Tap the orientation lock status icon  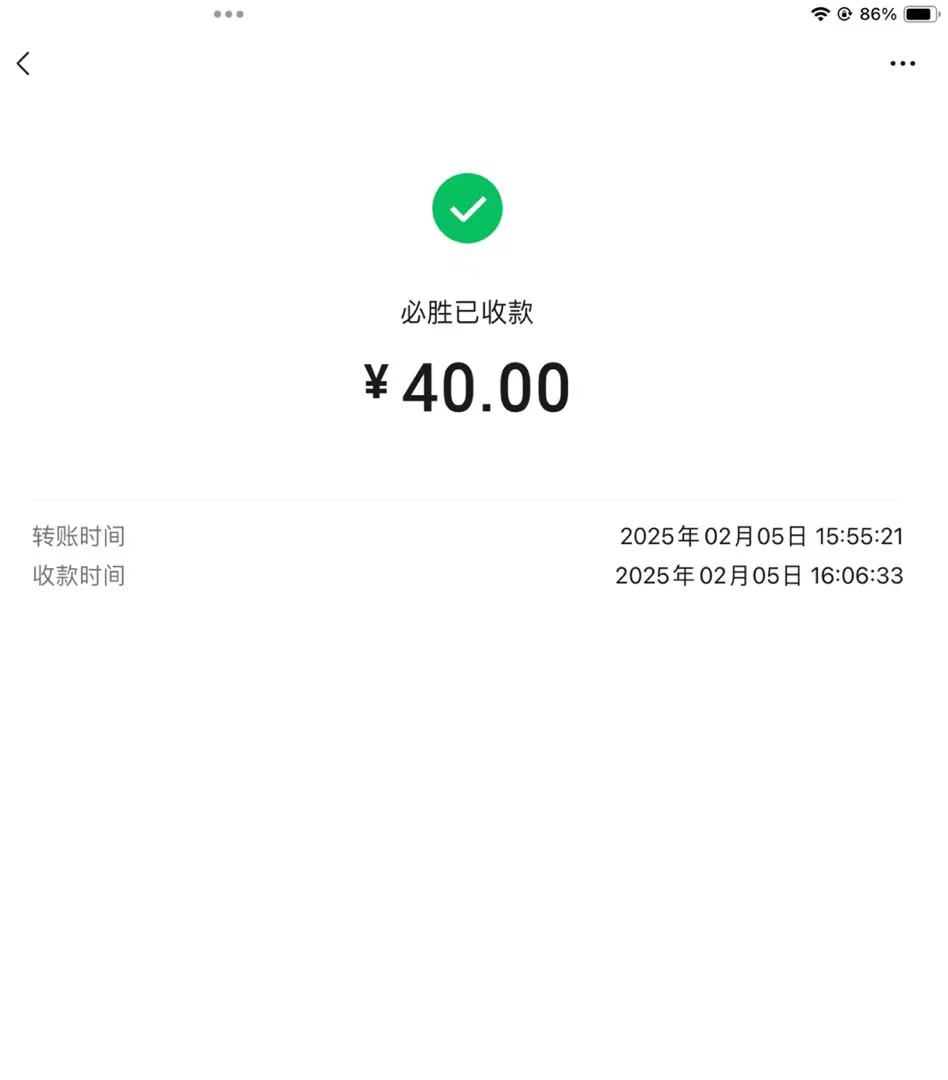click(845, 14)
